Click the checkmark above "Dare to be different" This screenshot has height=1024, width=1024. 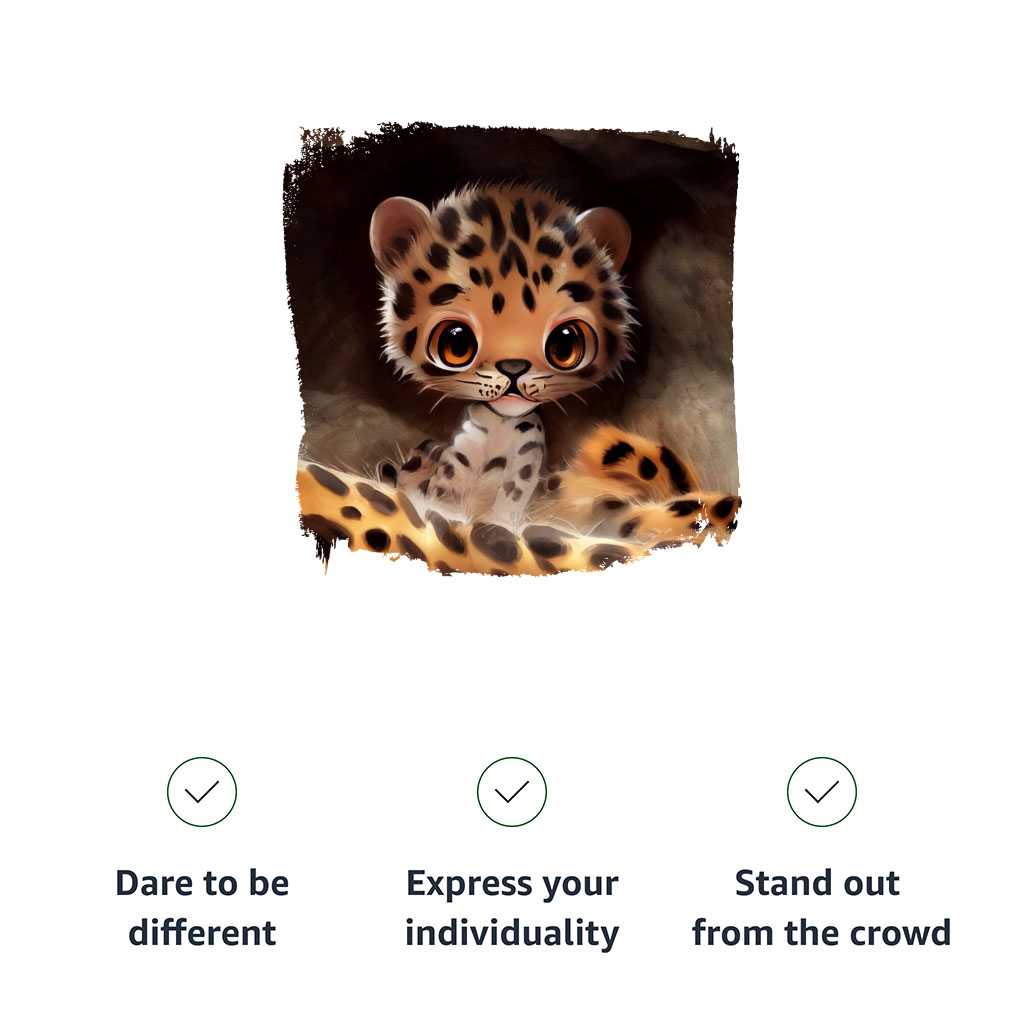pos(202,792)
